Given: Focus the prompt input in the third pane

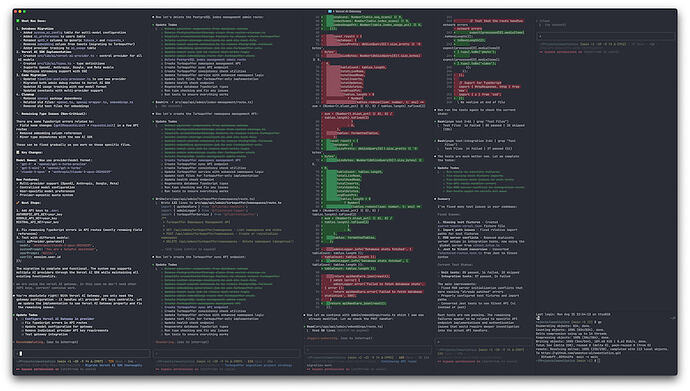Looking at the screenshot, I should [368, 350].
